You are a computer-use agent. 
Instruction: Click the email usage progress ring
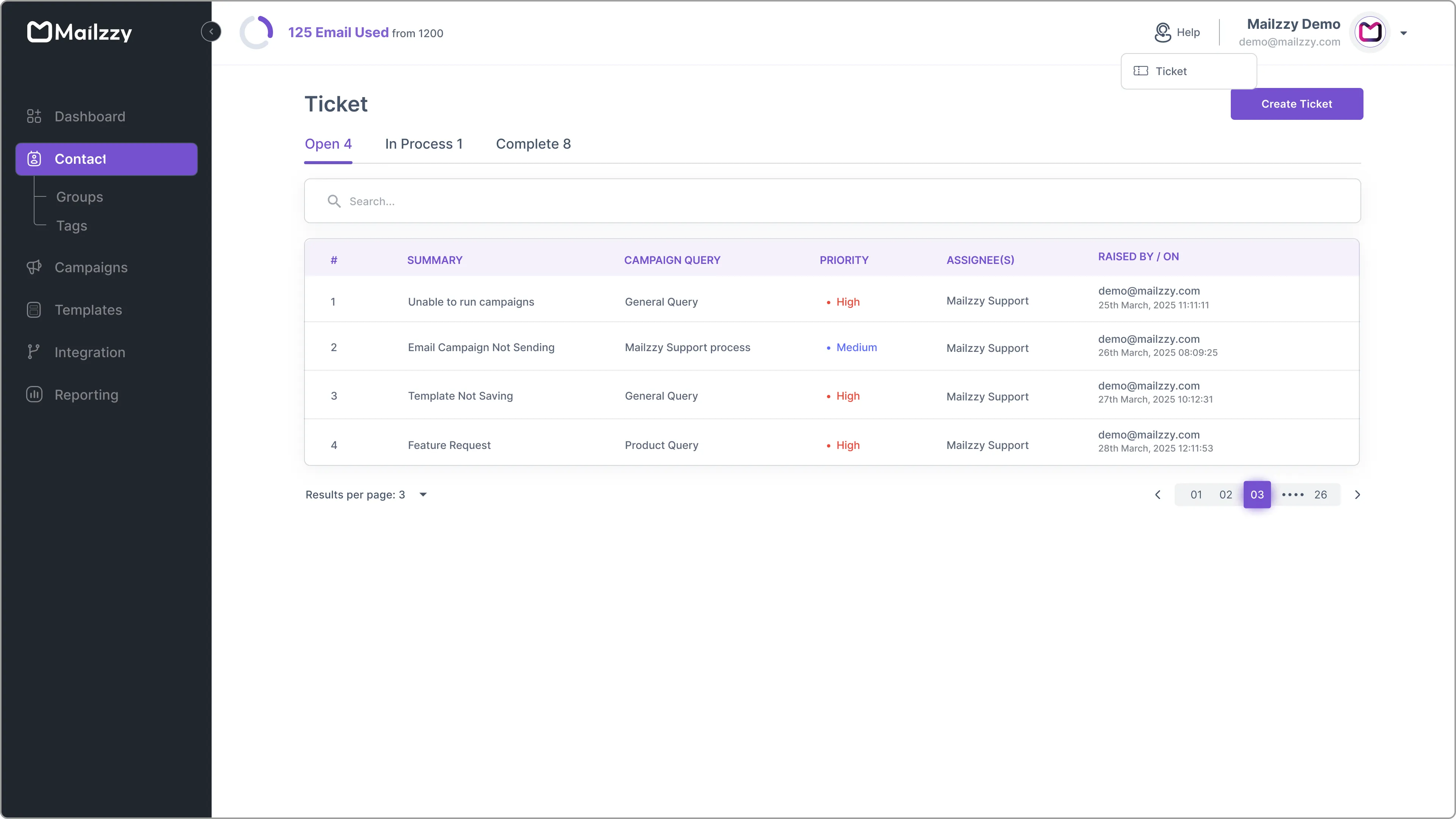(256, 32)
